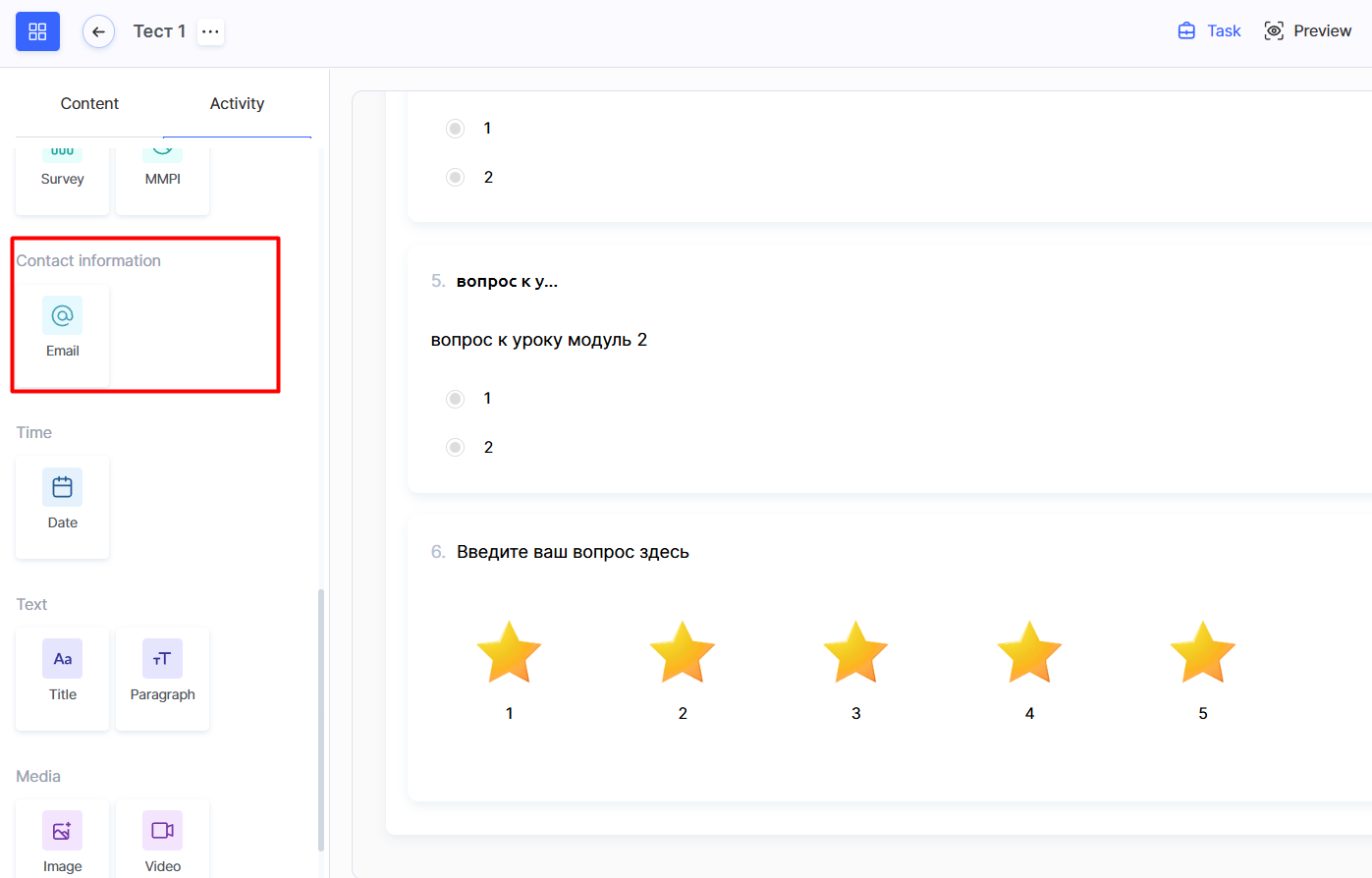The image size is (1372, 878).
Task: Add a Title text block
Action: [62, 675]
